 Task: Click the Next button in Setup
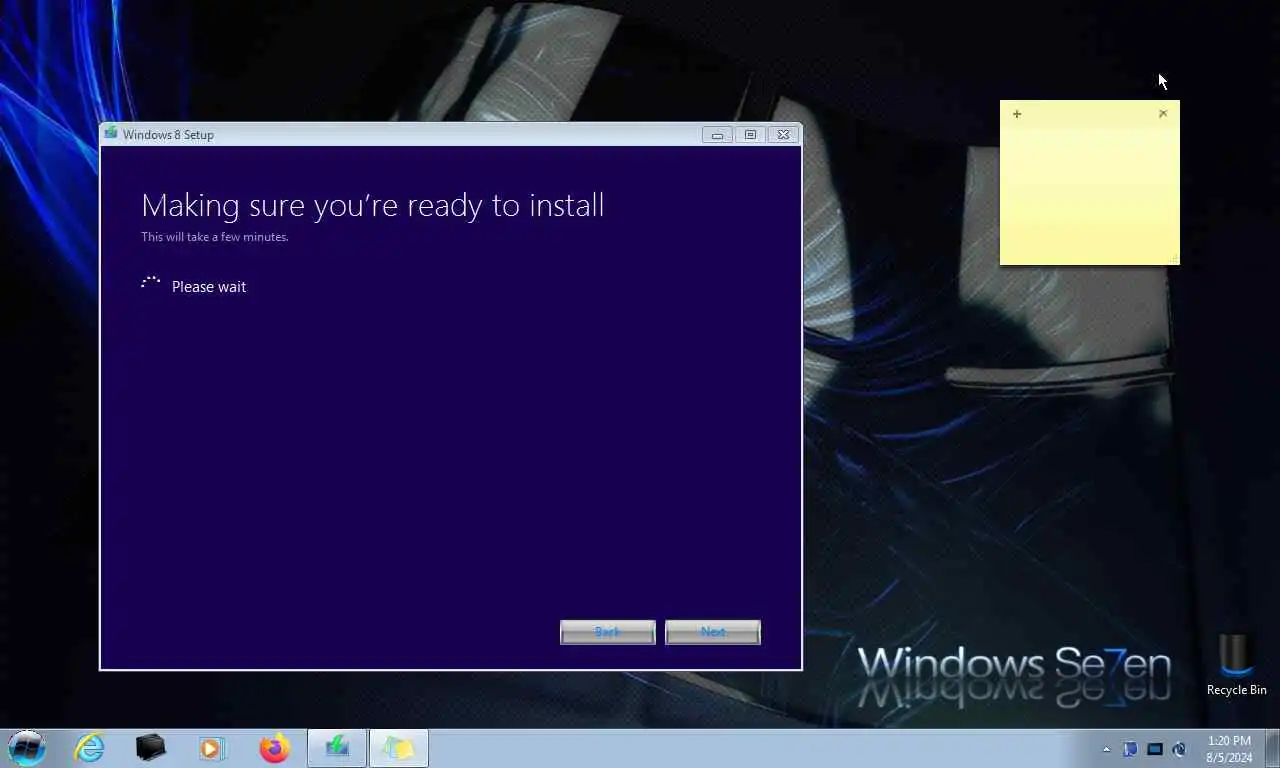713,632
